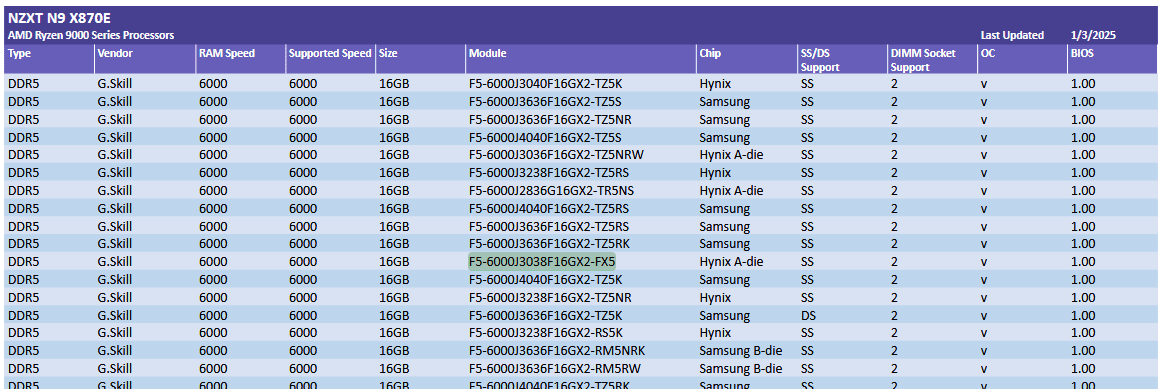
Task: Click the highlighted F5-6000J3038F16GX2-FX5 module cell
Action: 541,262
